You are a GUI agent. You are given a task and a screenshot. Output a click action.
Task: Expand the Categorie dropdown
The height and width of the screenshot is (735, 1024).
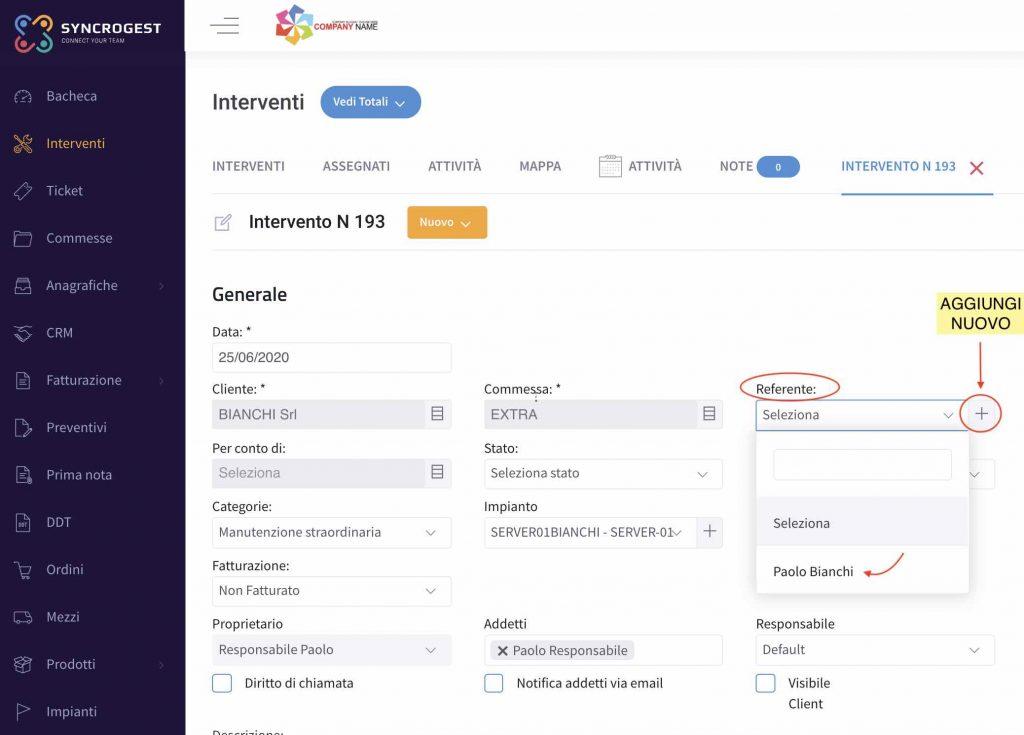(x=331, y=532)
